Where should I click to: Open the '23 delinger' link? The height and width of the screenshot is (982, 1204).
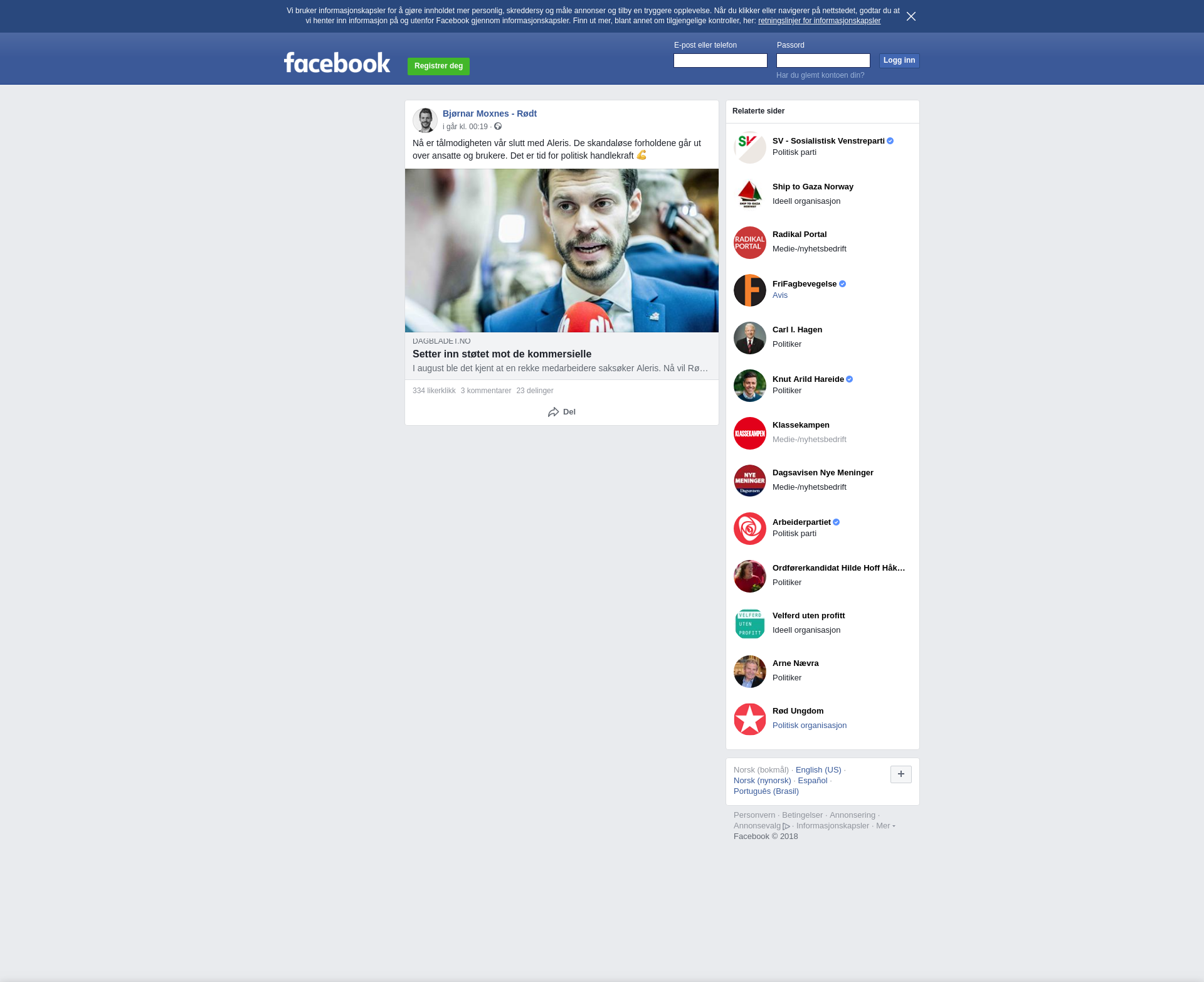pyautogui.click(x=535, y=391)
